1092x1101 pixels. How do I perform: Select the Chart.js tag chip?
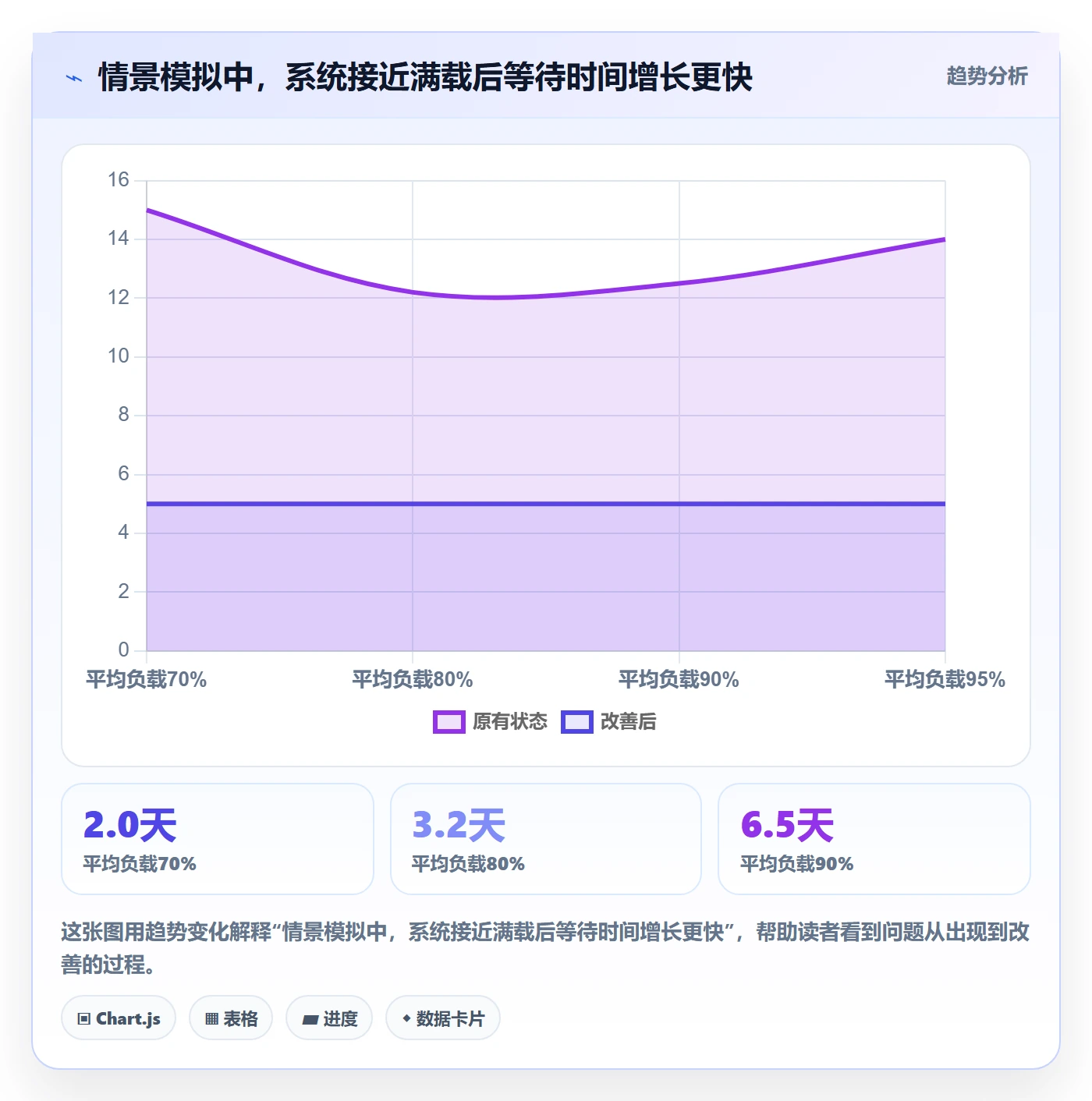(119, 1018)
